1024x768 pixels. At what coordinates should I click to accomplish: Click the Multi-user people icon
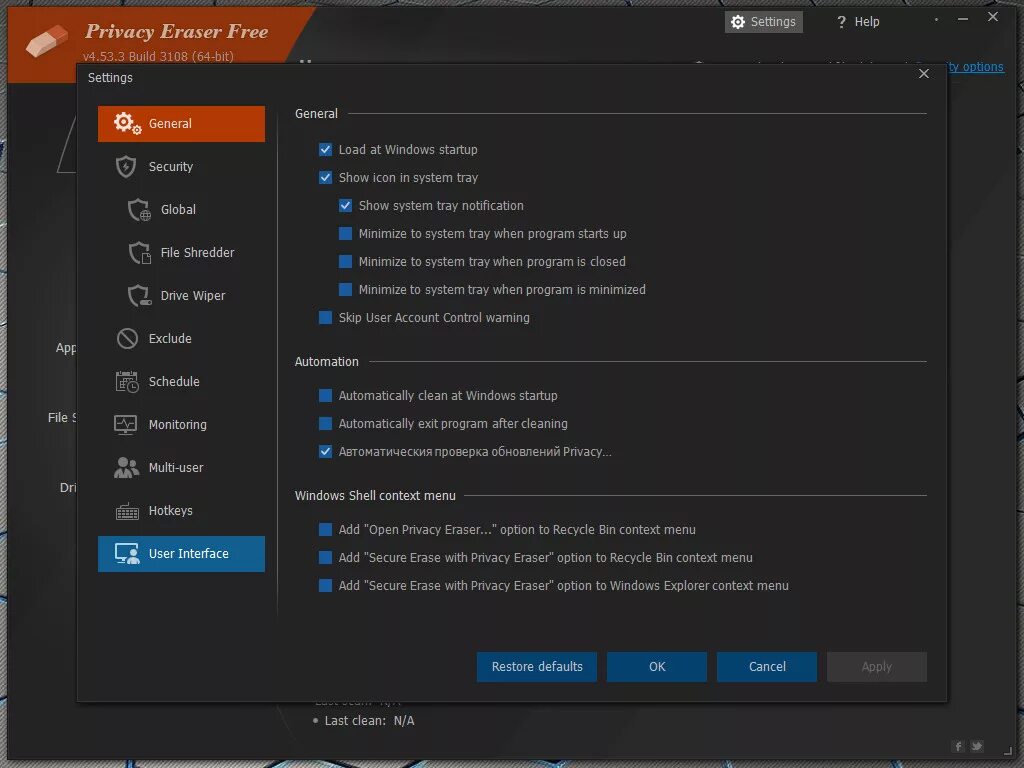tap(126, 468)
